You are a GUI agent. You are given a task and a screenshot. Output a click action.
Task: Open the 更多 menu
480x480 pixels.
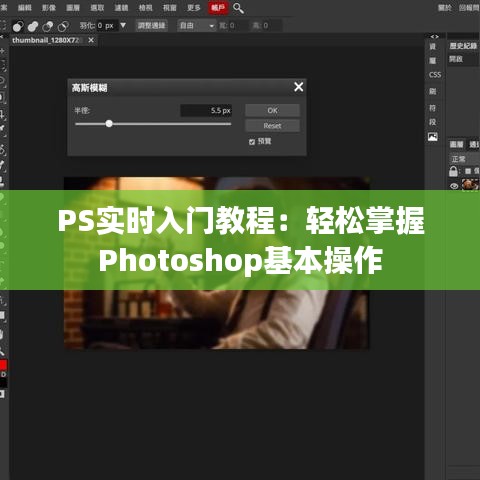click(194, 8)
